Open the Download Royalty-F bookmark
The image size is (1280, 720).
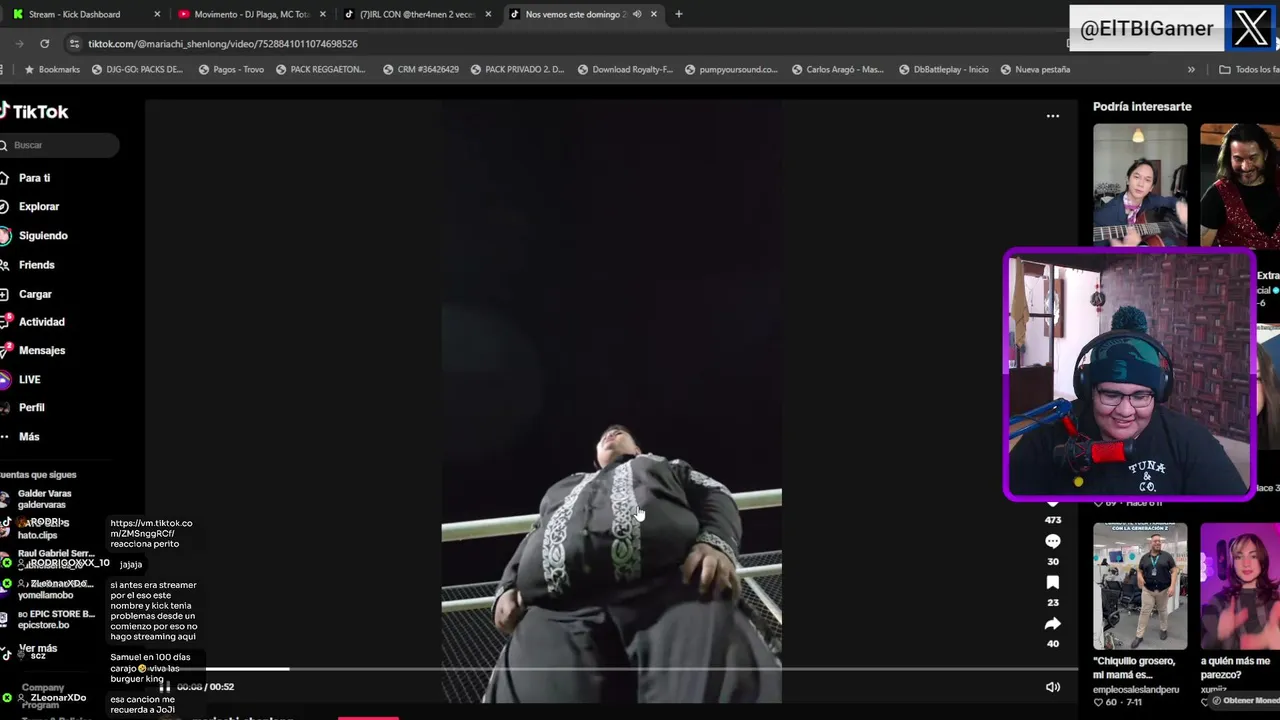point(625,70)
